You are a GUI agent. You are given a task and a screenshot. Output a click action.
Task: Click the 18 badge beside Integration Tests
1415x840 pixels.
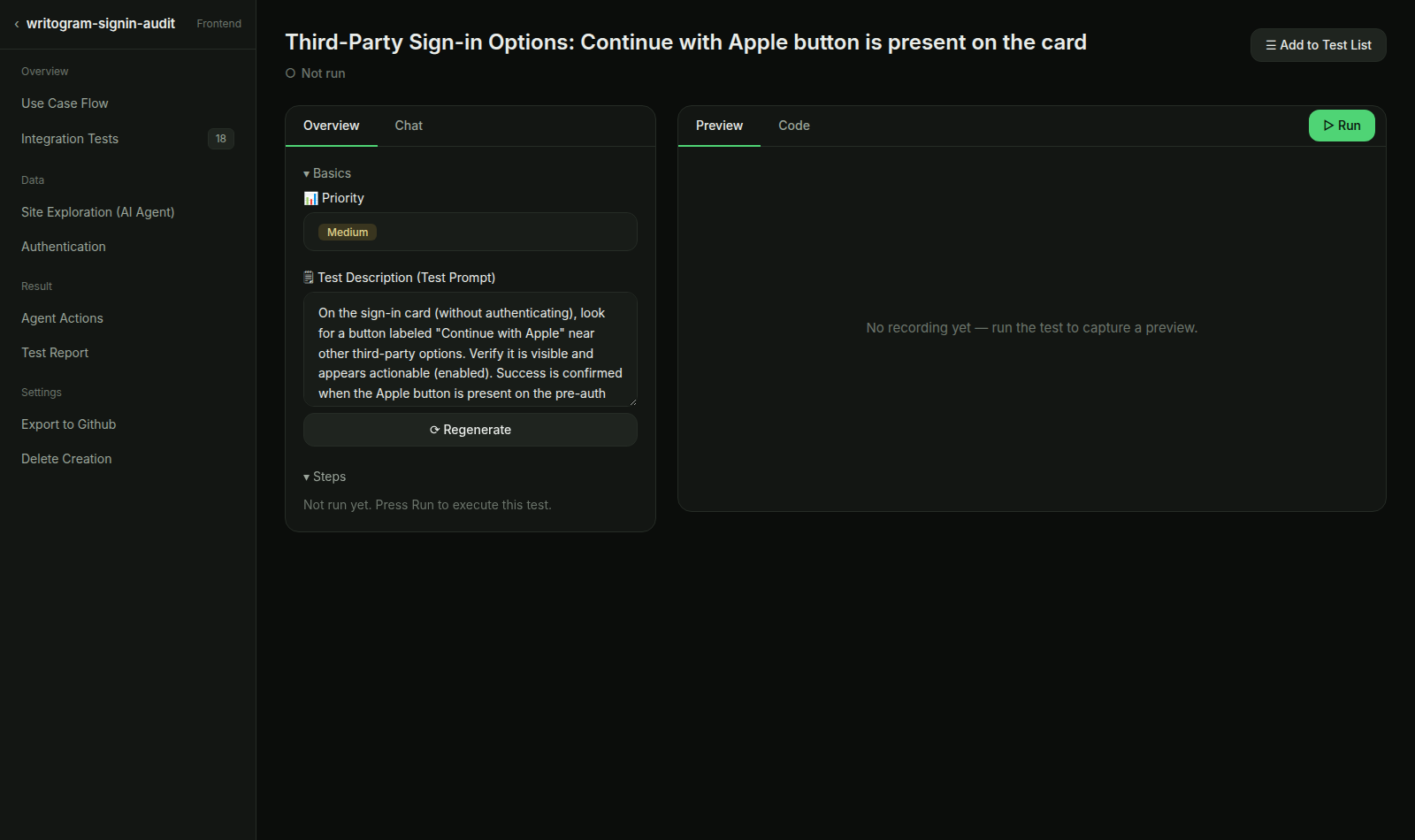pyautogui.click(x=221, y=139)
